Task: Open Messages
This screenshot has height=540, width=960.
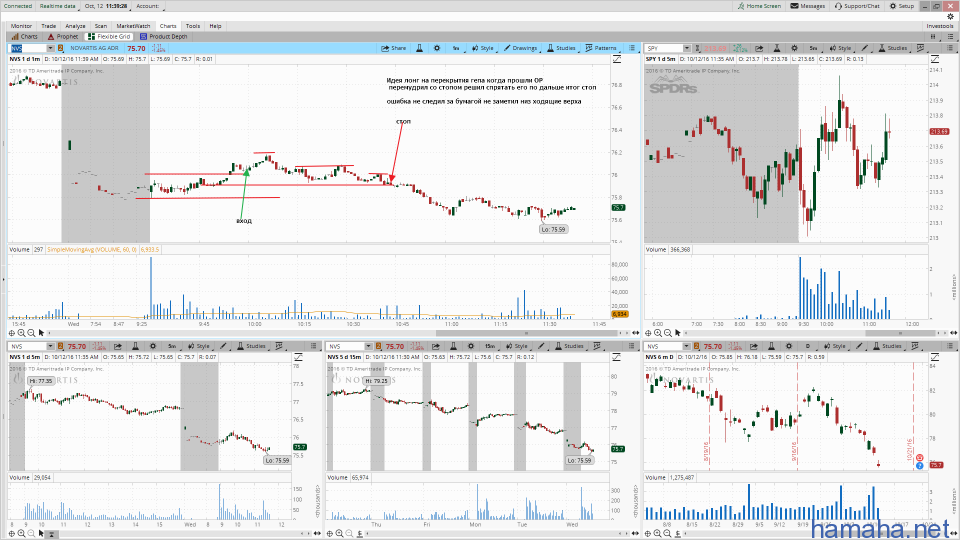Action: pyautogui.click(x=808, y=6)
